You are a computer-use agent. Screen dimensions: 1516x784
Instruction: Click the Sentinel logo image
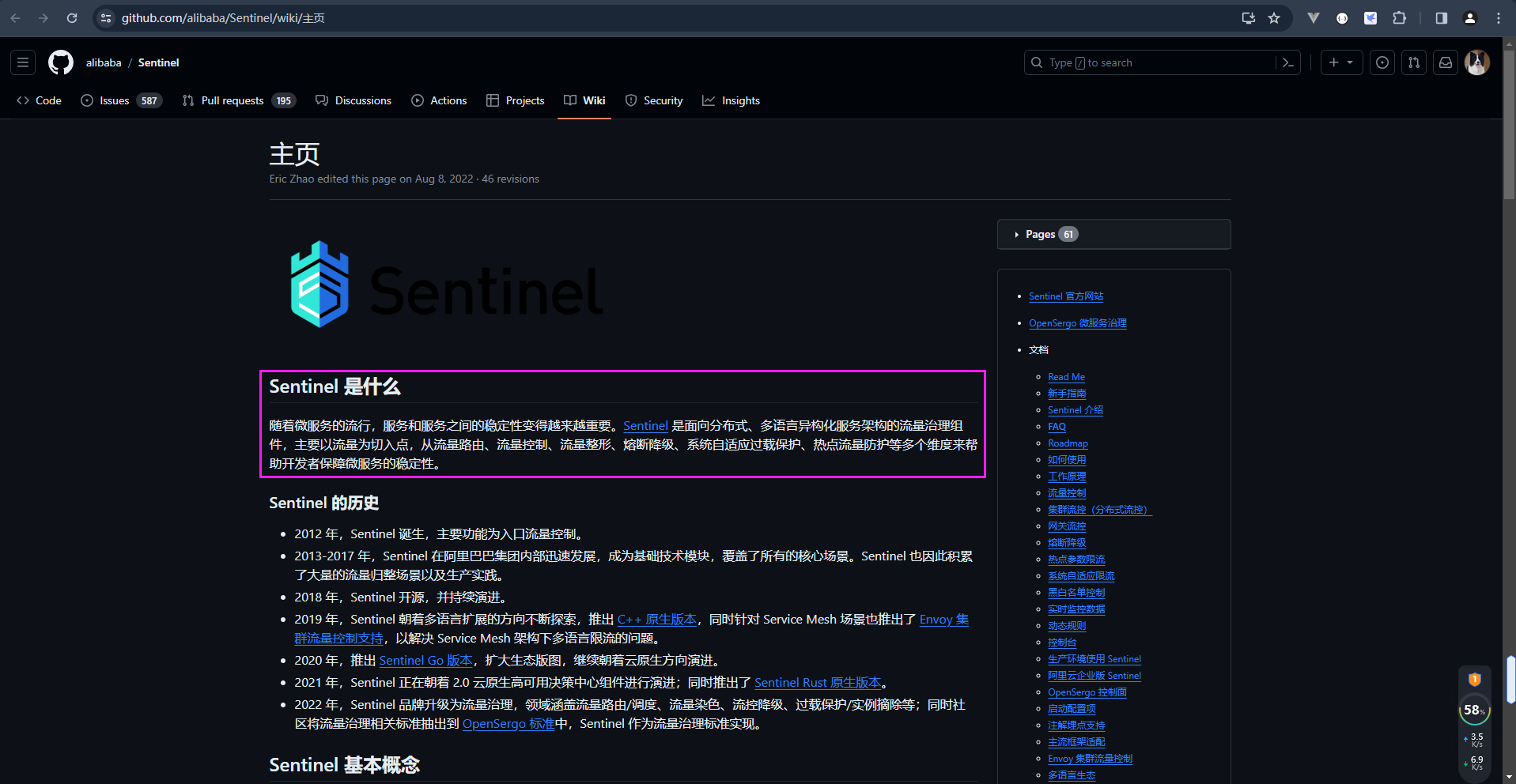pos(447,285)
